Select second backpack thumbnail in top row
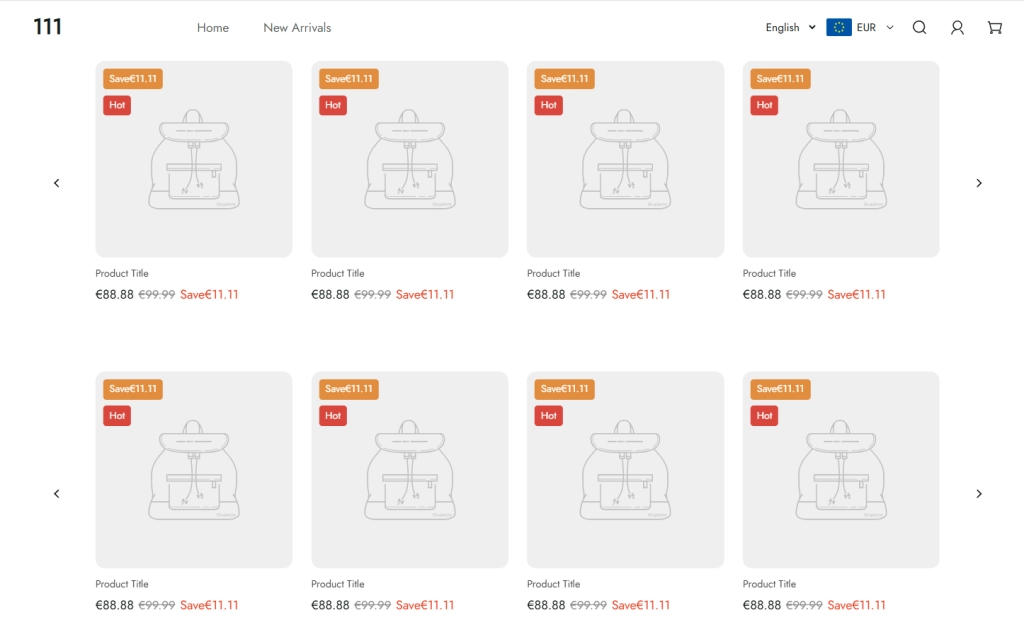The image size is (1024, 644). tap(410, 160)
